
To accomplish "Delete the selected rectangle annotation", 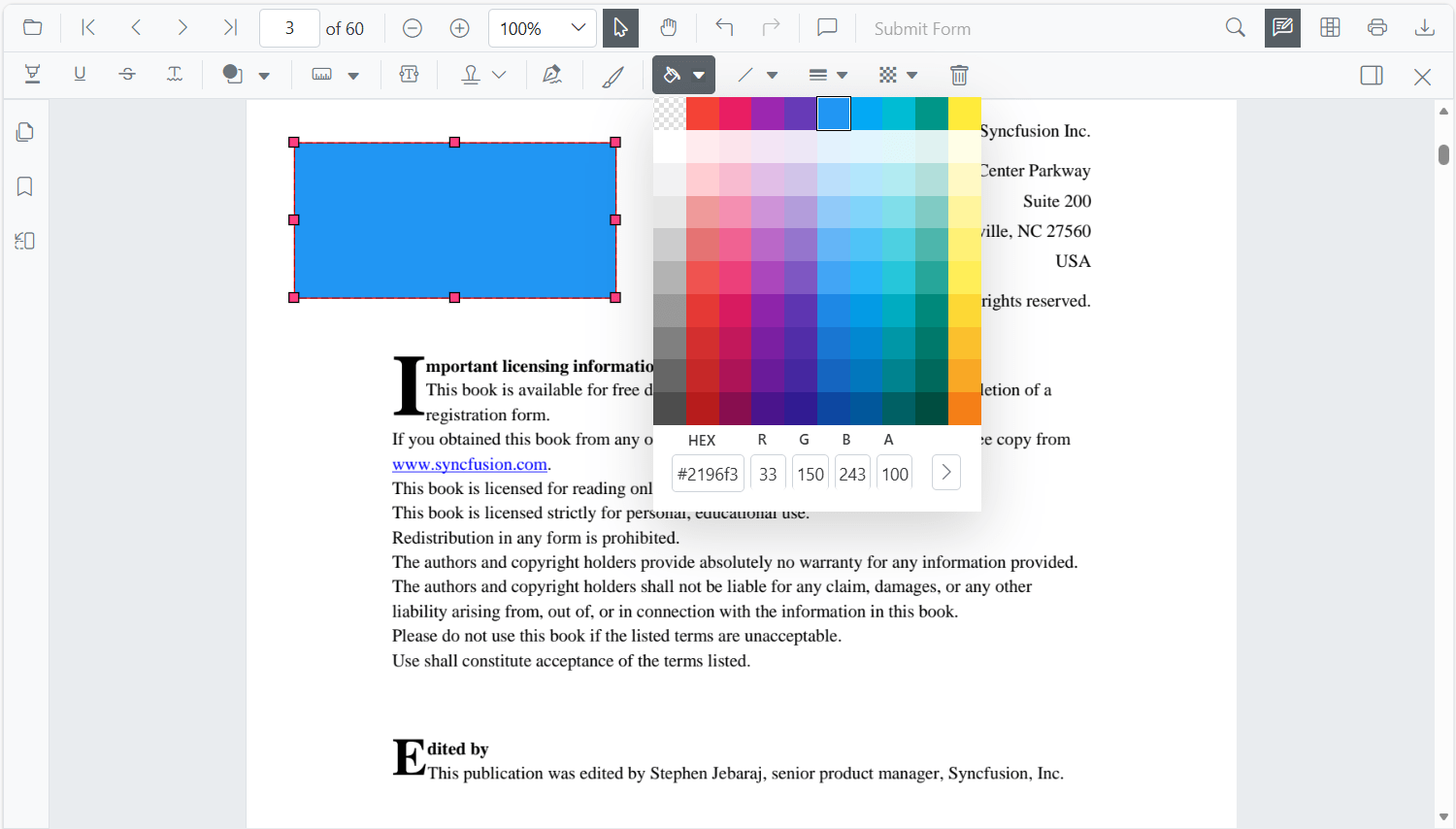I will (x=959, y=75).
